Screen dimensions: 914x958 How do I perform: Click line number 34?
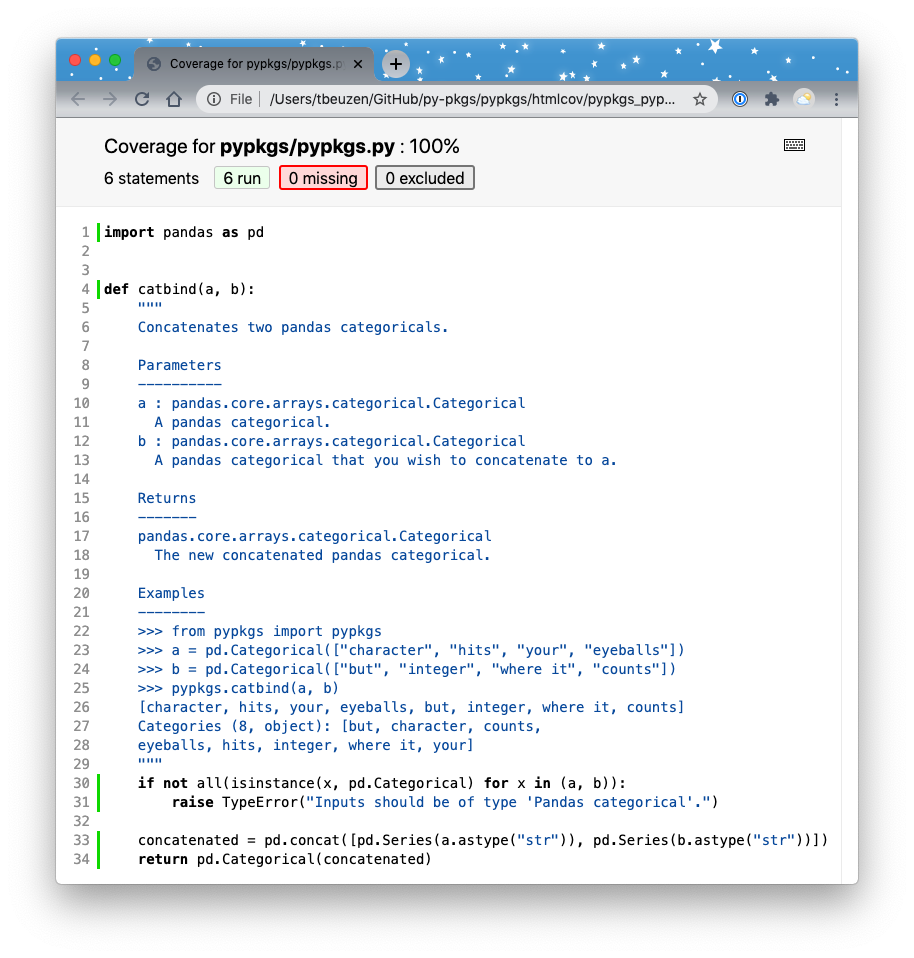81,859
